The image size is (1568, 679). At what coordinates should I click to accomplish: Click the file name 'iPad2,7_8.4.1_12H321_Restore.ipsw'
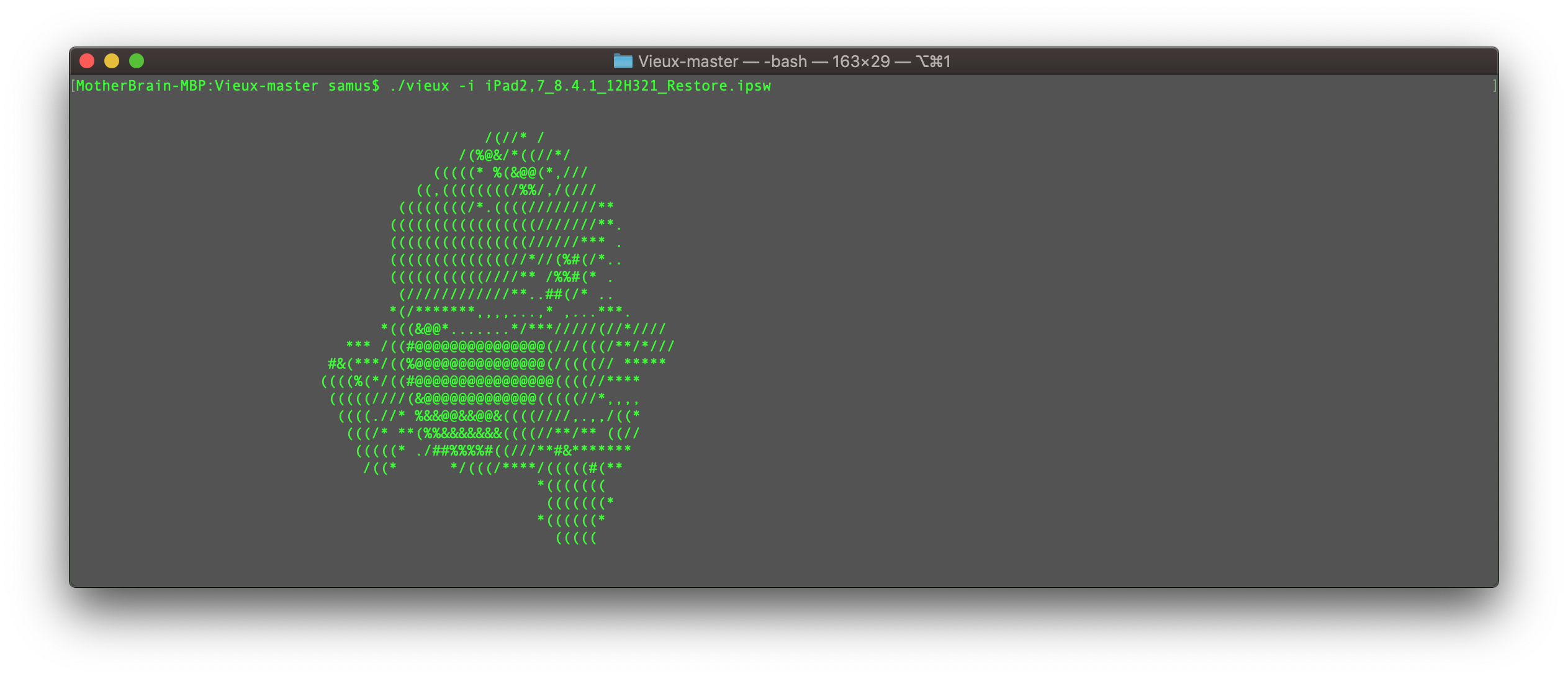tap(628, 86)
